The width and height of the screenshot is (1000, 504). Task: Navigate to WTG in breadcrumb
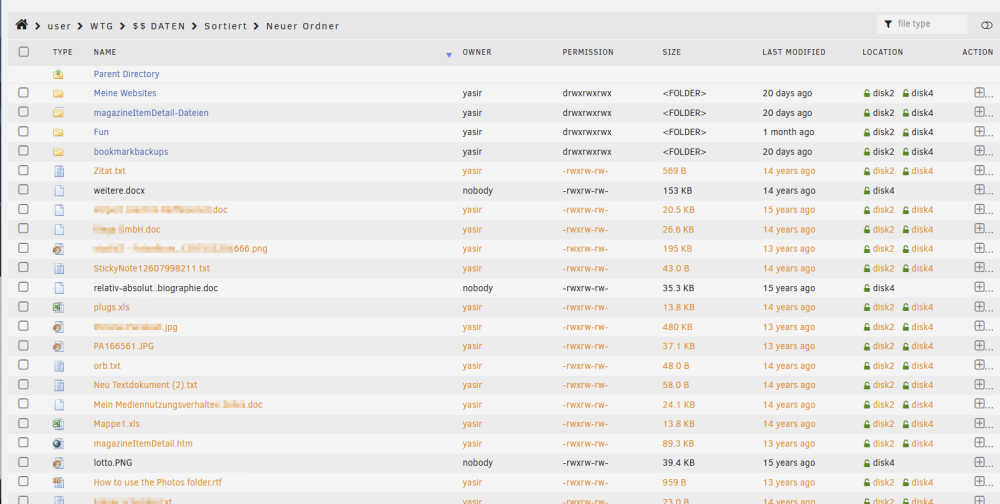pos(101,26)
